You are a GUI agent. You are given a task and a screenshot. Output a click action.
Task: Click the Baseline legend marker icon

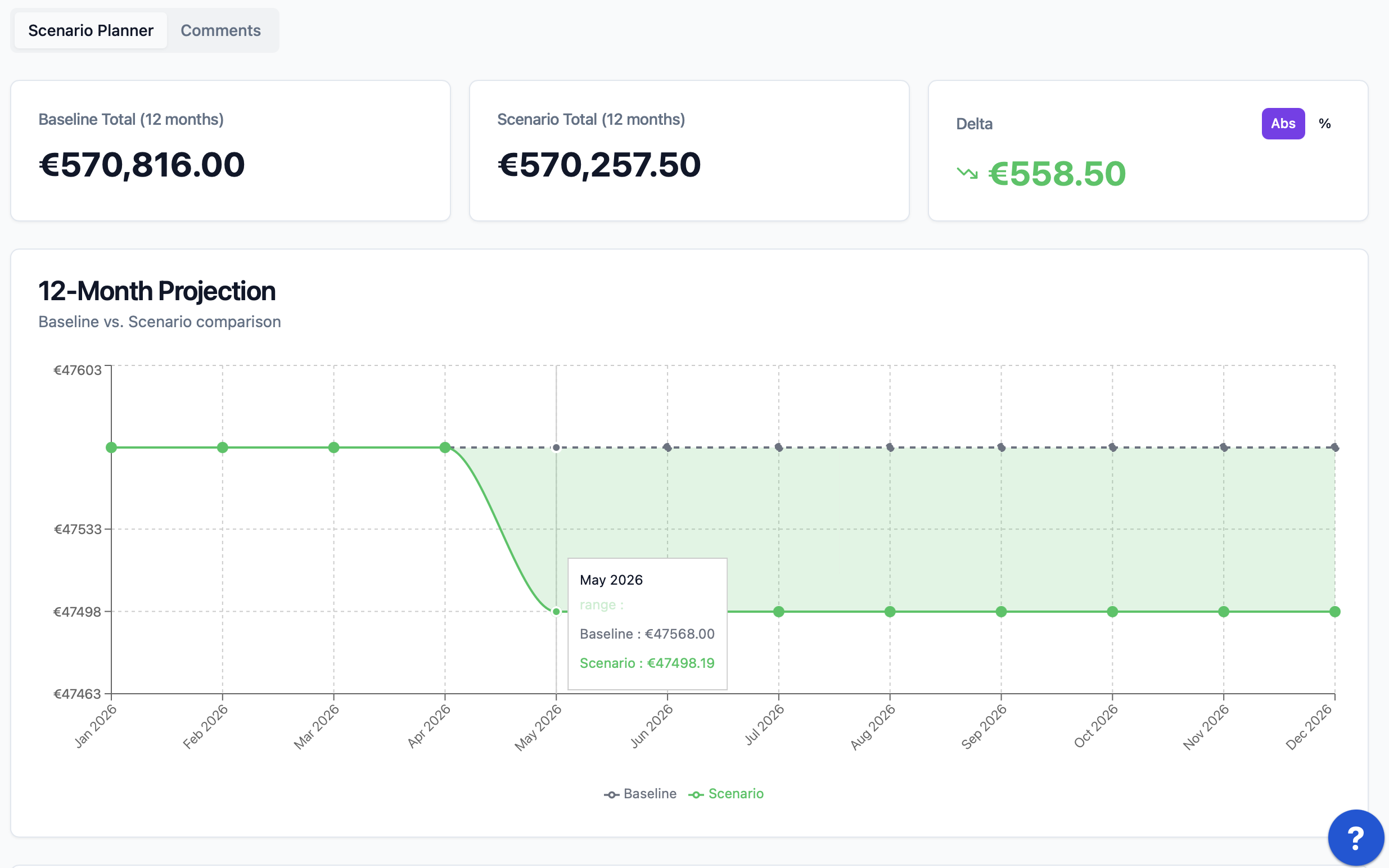[x=611, y=794]
